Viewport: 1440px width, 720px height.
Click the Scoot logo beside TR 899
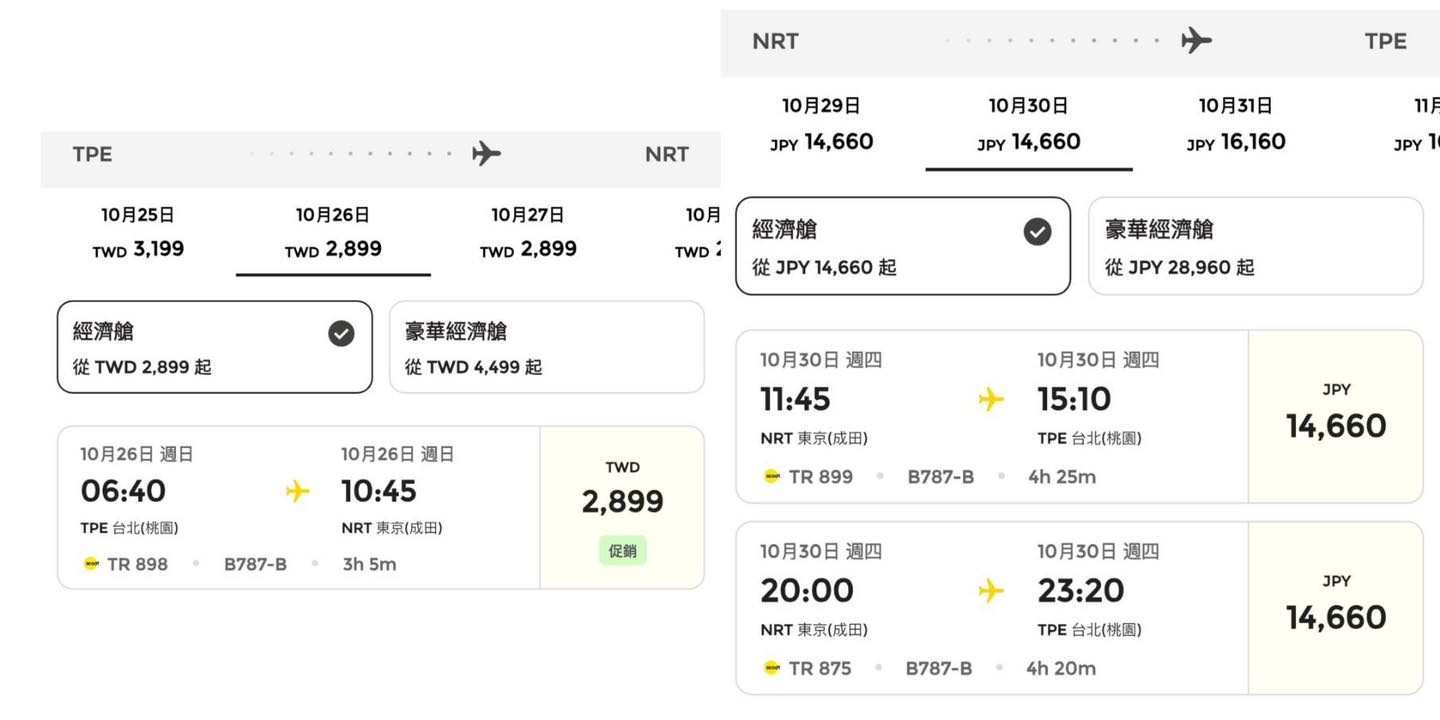click(x=771, y=477)
